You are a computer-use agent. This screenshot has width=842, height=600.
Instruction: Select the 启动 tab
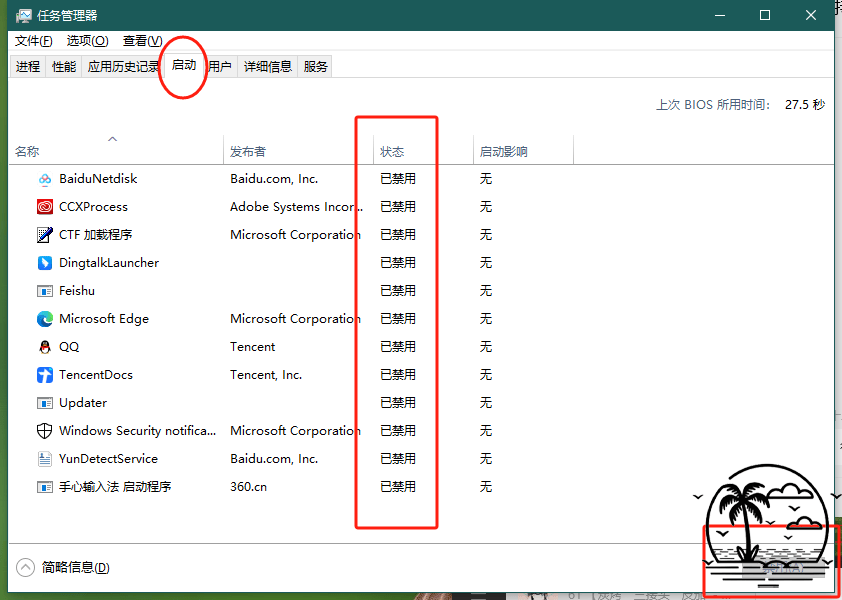[x=184, y=66]
